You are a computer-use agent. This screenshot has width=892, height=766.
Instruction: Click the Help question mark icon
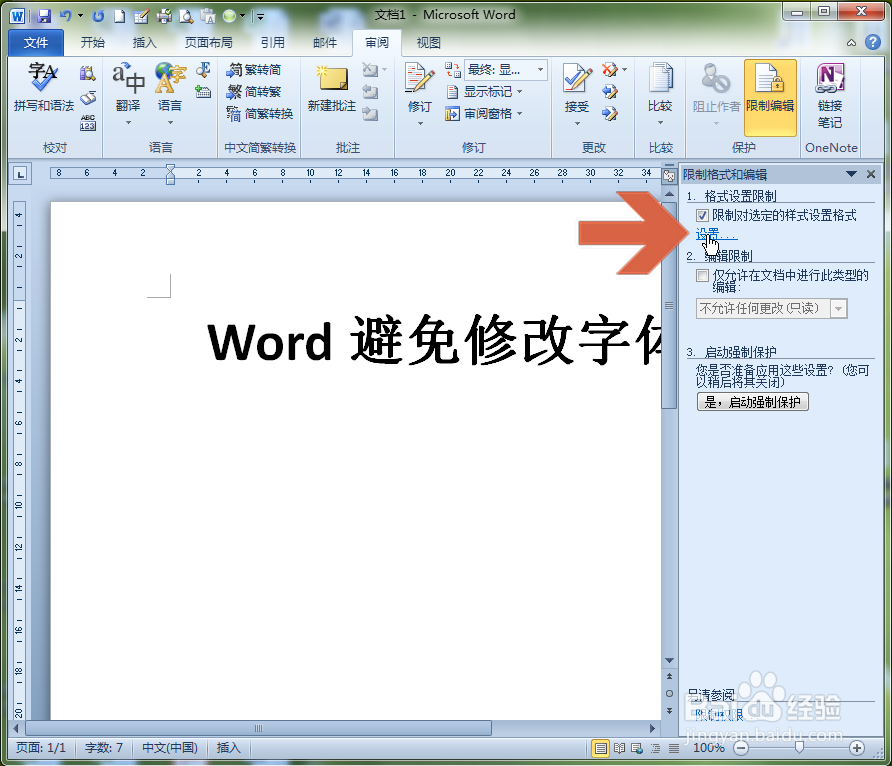coord(873,42)
